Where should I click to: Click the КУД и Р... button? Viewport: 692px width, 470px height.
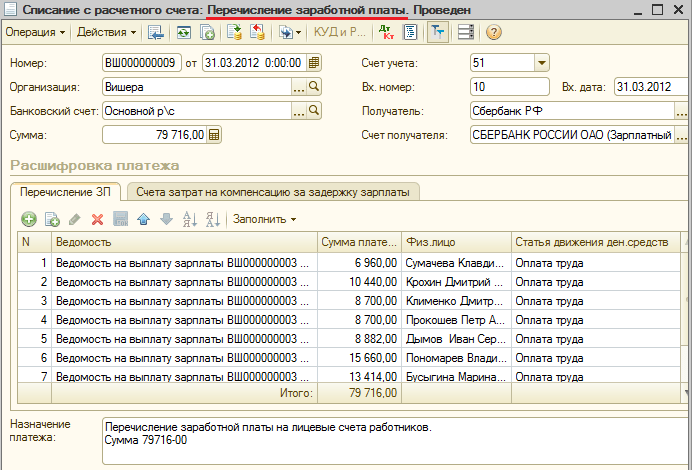pyautogui.click(x=340, y=32)
